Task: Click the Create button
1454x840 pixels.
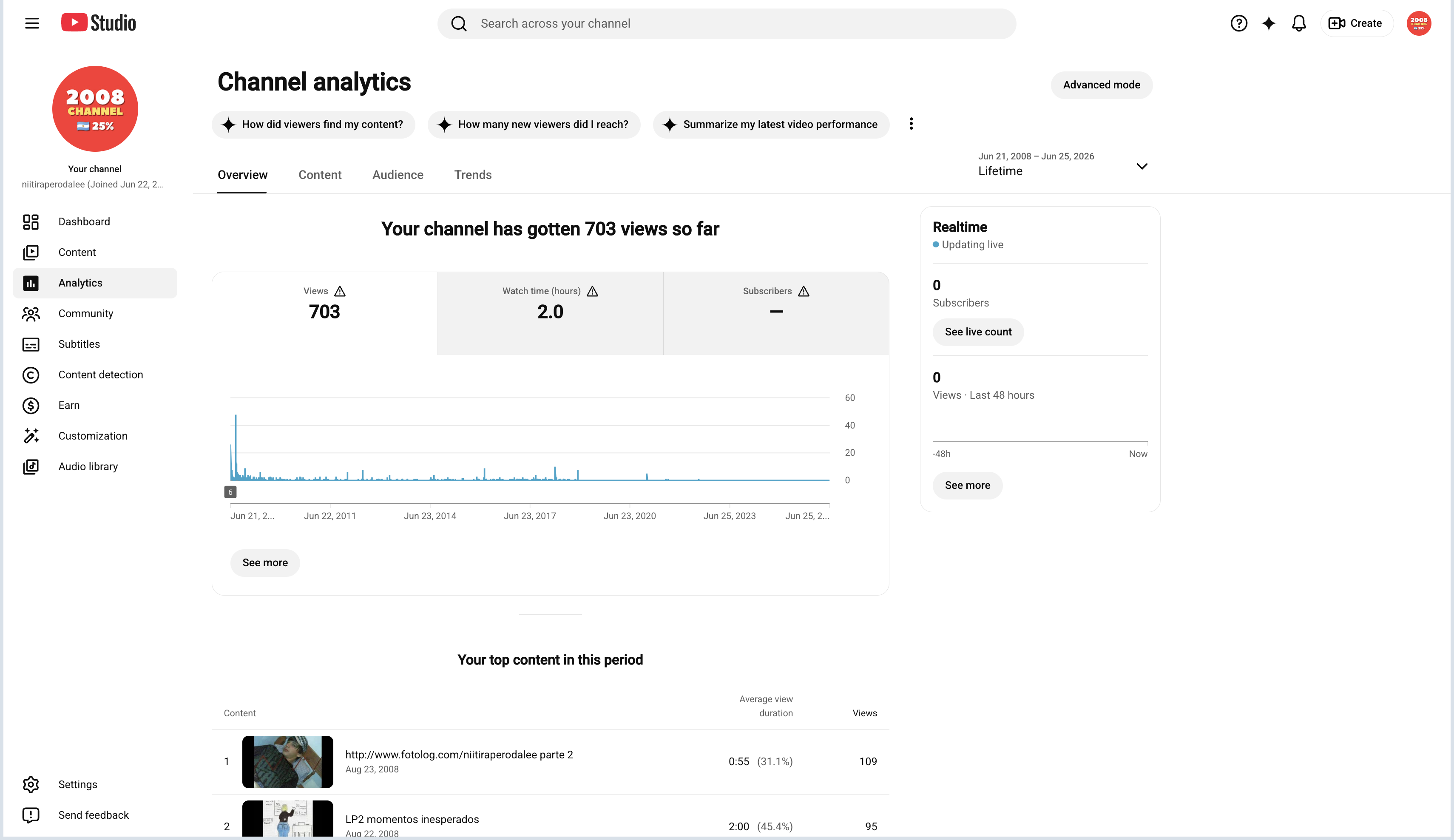Action: click(1357, 23)
